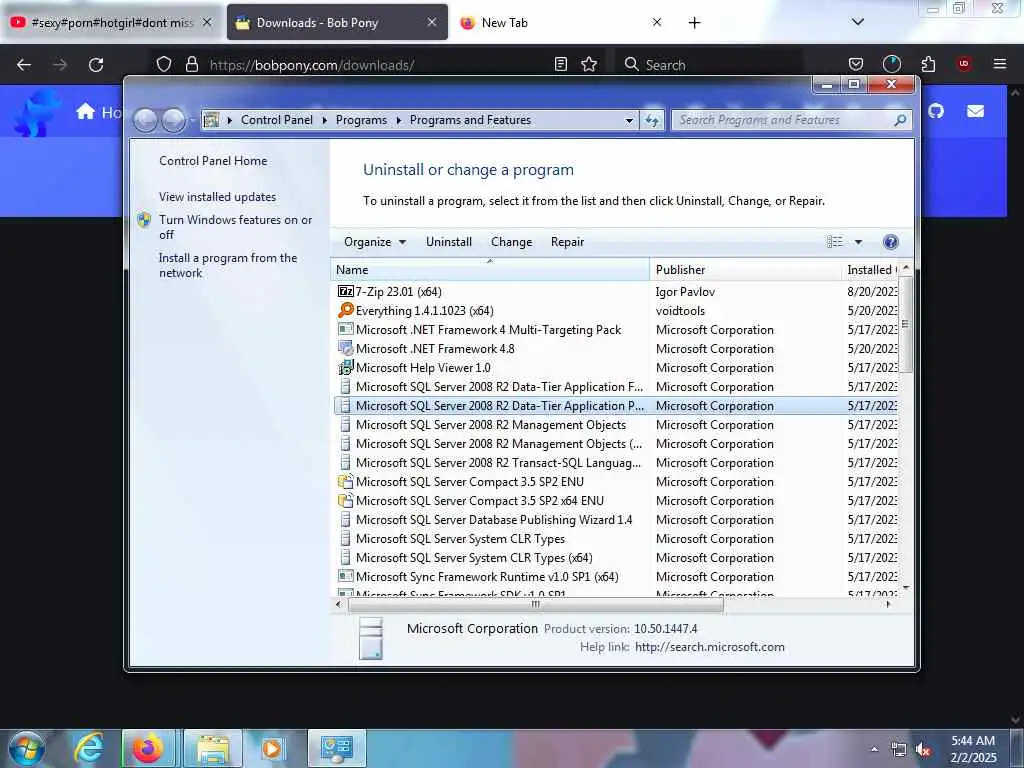The height and width of the screenshot is (768, 1024).
Task: Click Change in the toolbar
Action: click(511, 242)
